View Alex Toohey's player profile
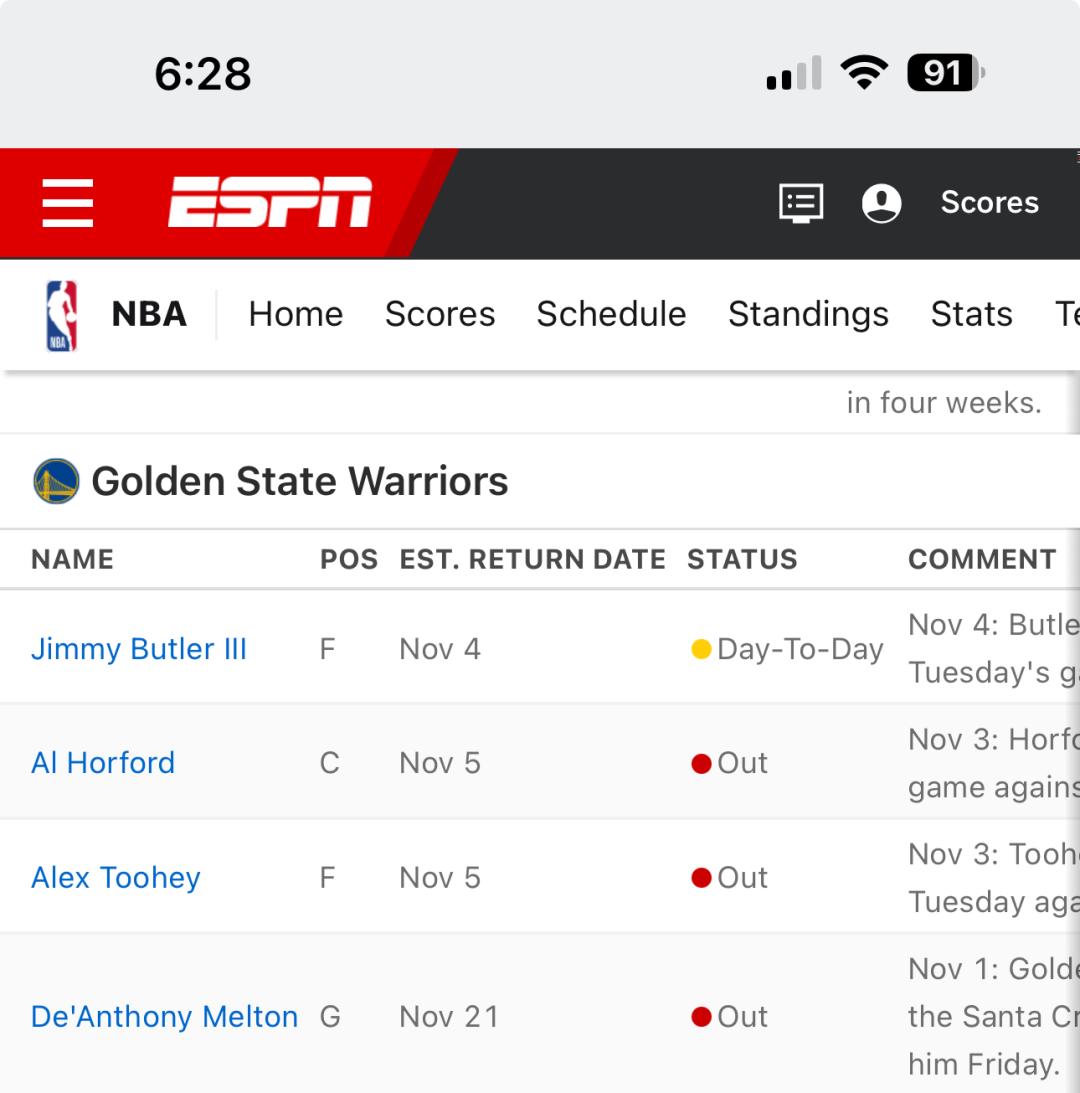1080x1093 pixels. [116, 878]
